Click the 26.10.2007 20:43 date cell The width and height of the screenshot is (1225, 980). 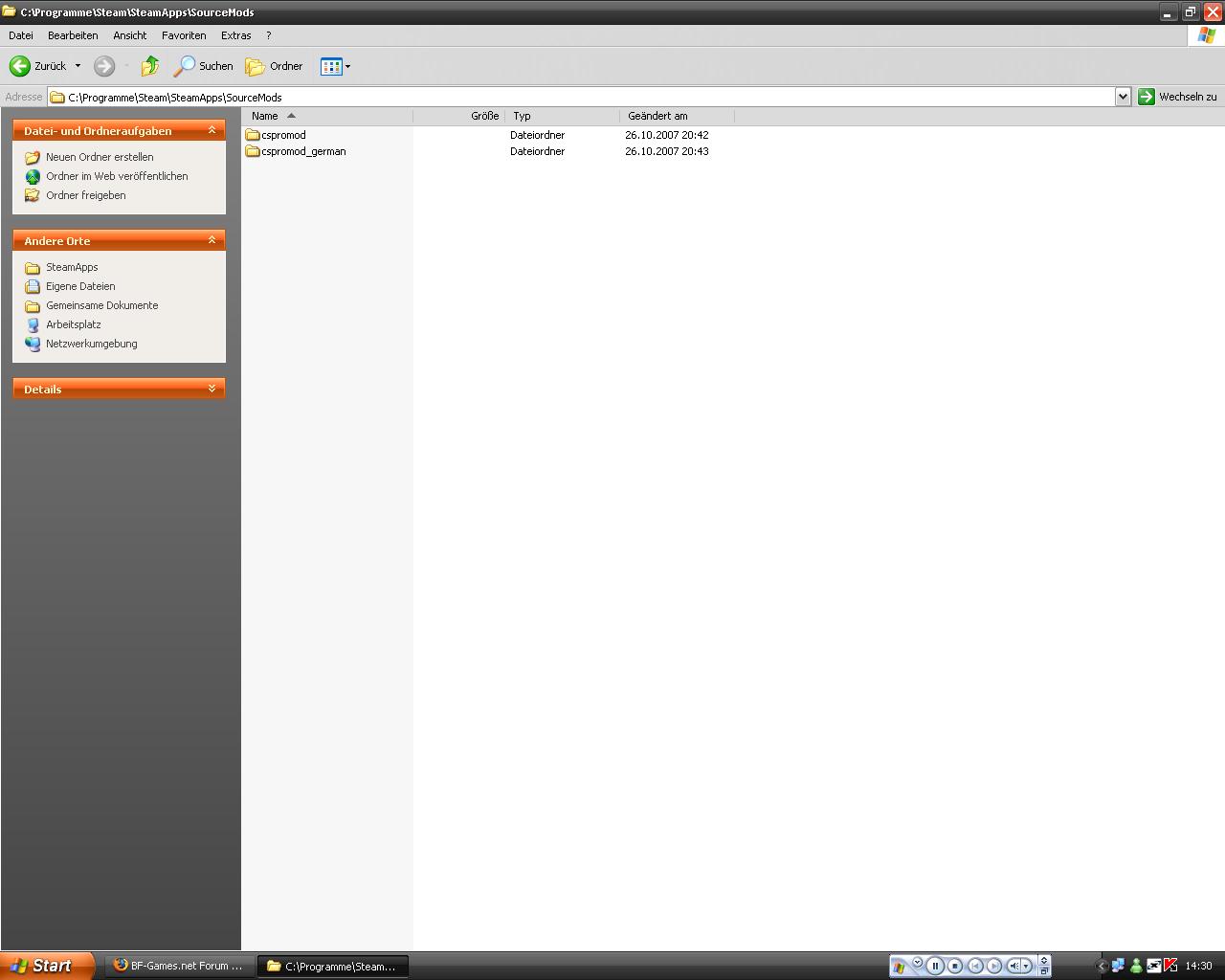(667, 151)
